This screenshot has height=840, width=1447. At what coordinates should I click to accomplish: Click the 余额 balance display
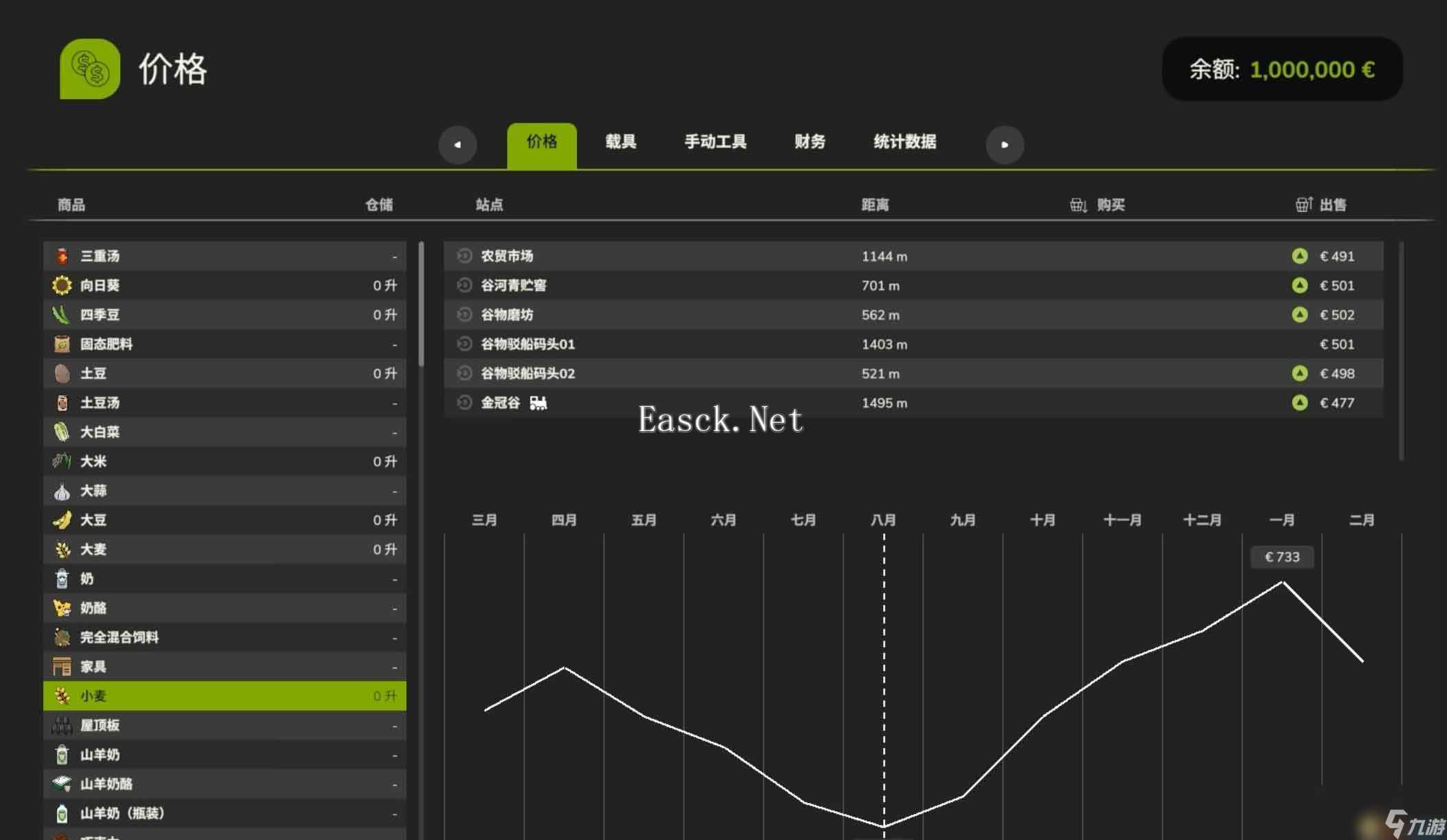1282,69
